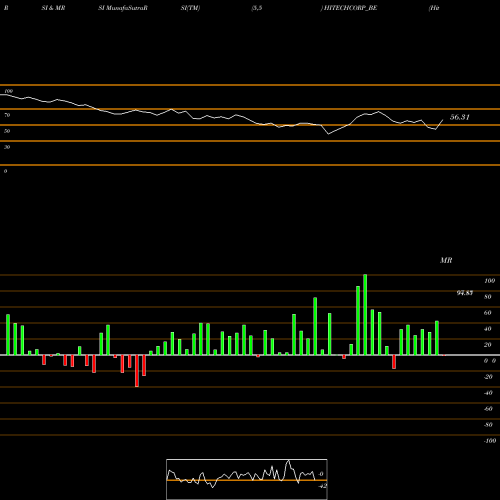Click the RSI axis label 50

point(7,131)
